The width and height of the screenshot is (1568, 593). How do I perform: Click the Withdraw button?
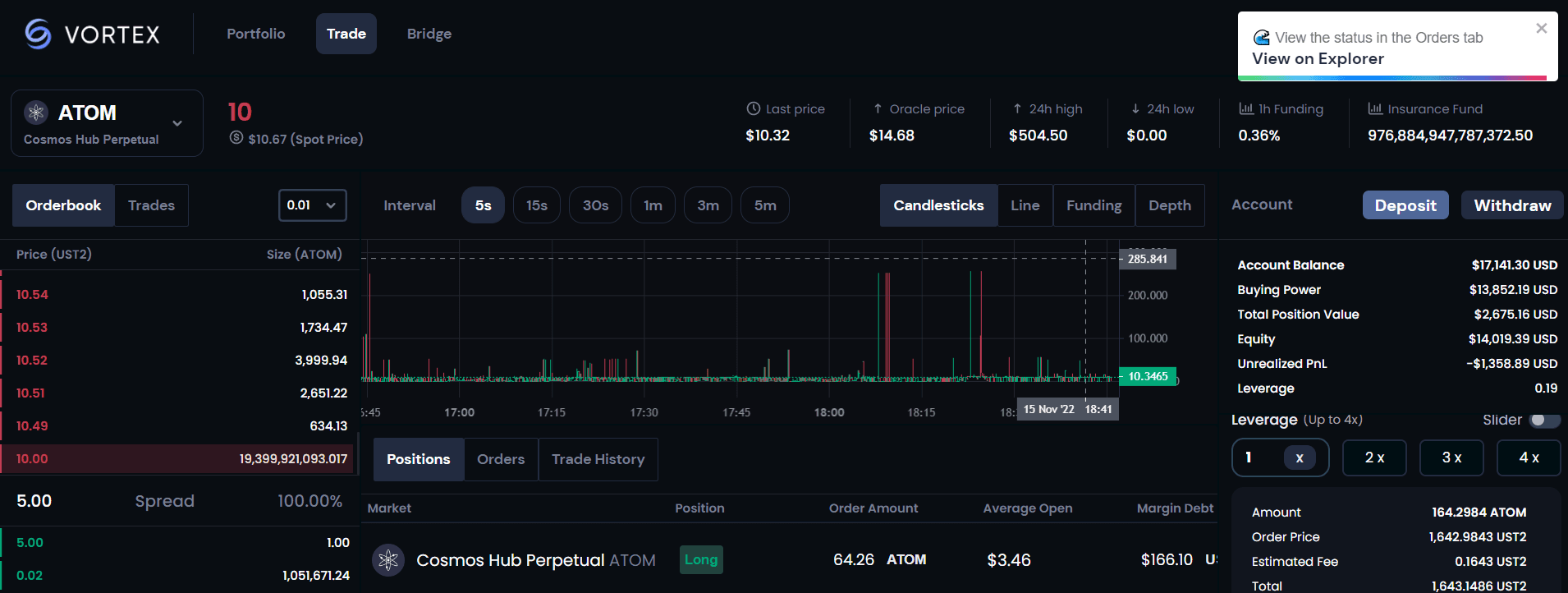(x=1512, y=205)
